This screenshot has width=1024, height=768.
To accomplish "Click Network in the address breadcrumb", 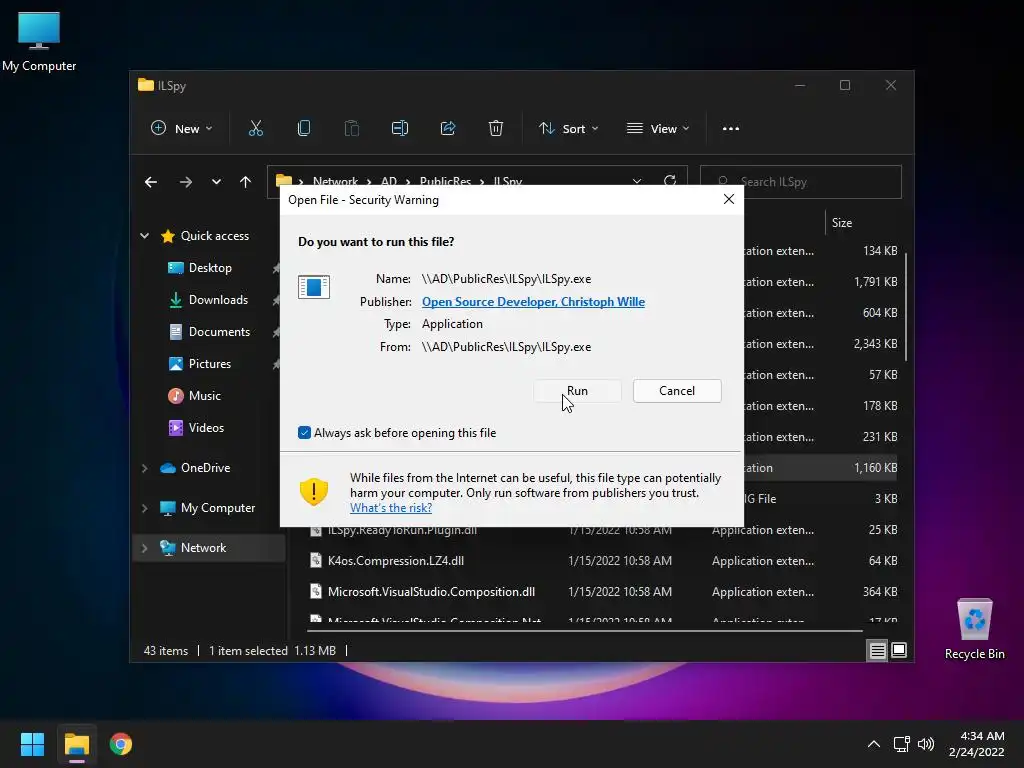I will (335, 180).
